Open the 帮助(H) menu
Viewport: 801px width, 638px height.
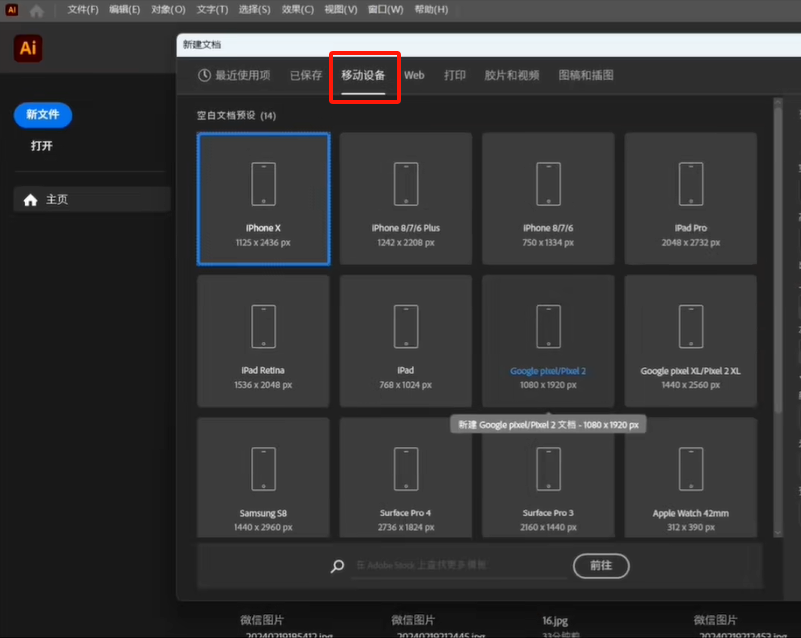[x=431, y=10]
